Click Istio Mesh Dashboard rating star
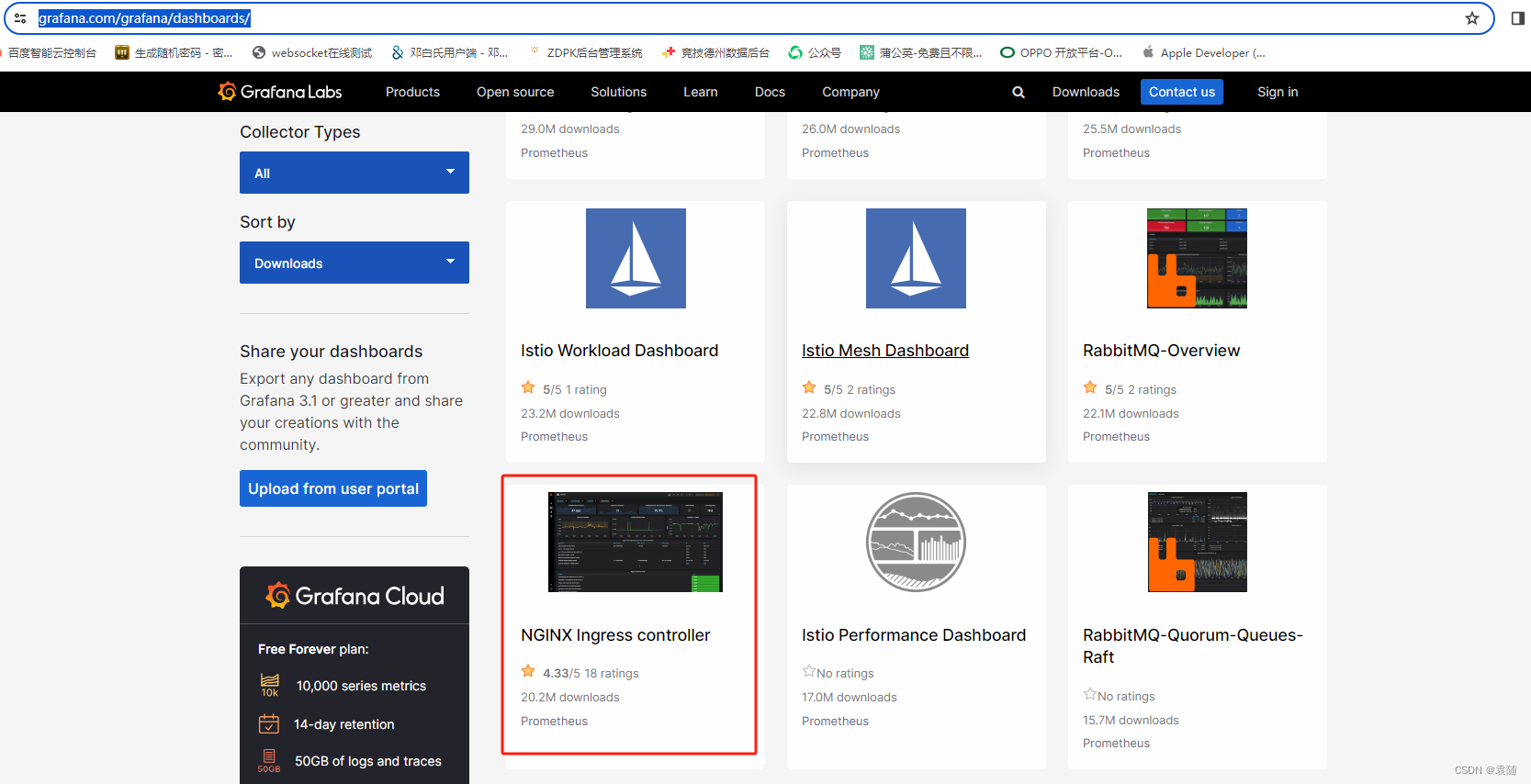Image resolution: width=1531 pixels, height=784 pixels. pyautogui.click(x=809, y=387)
